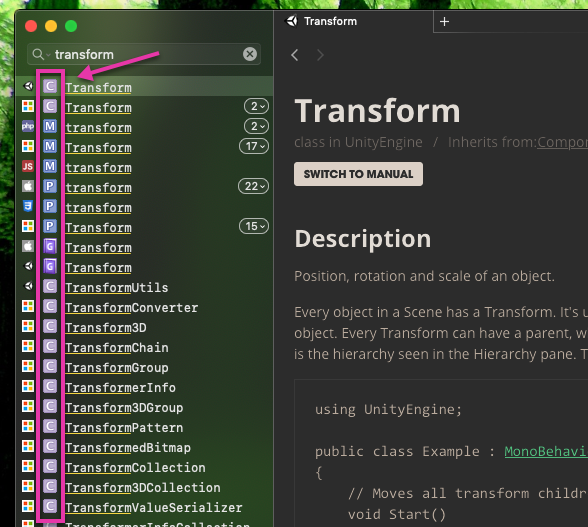Open the Component inheritance link
This screenshot has width=588, height=527.
click(x=562, y=143)
